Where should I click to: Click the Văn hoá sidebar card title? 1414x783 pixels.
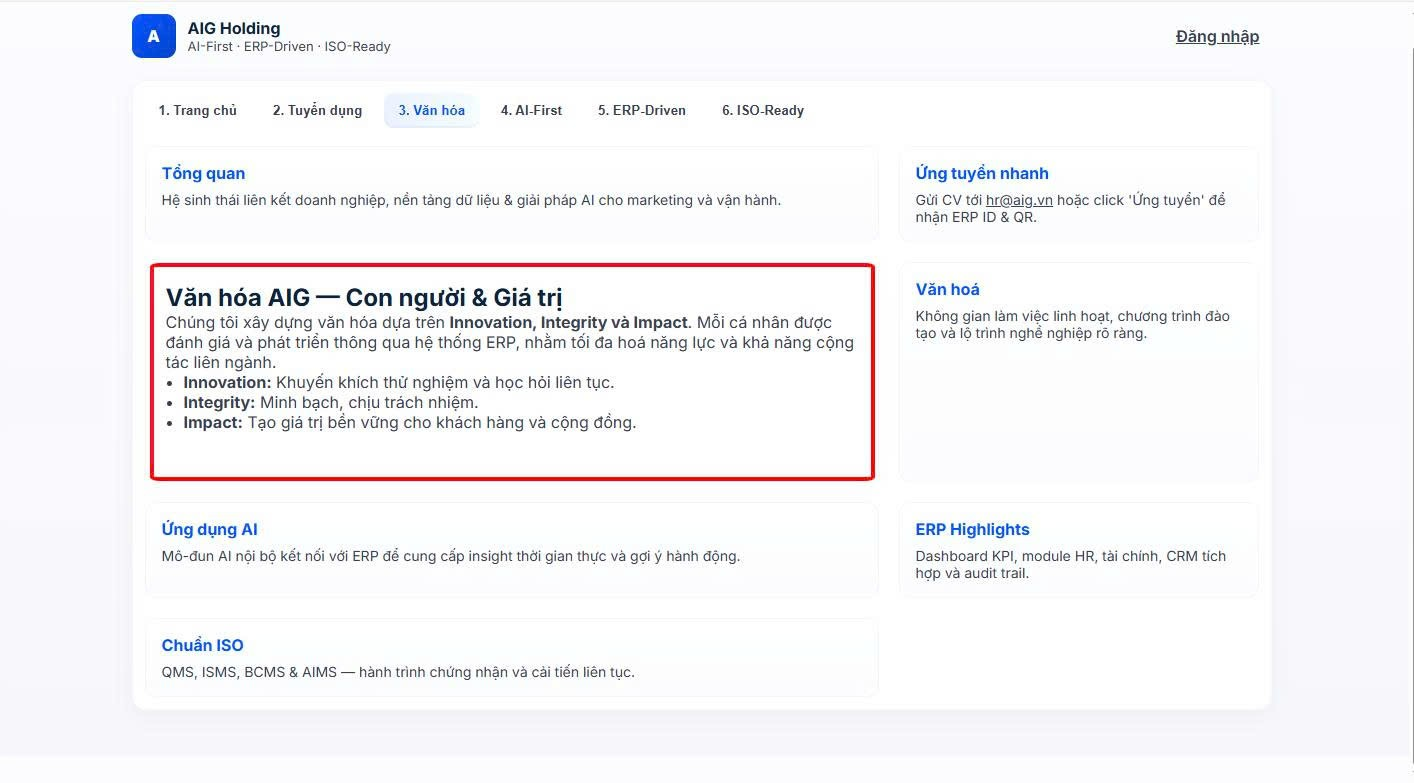point(947,290)
